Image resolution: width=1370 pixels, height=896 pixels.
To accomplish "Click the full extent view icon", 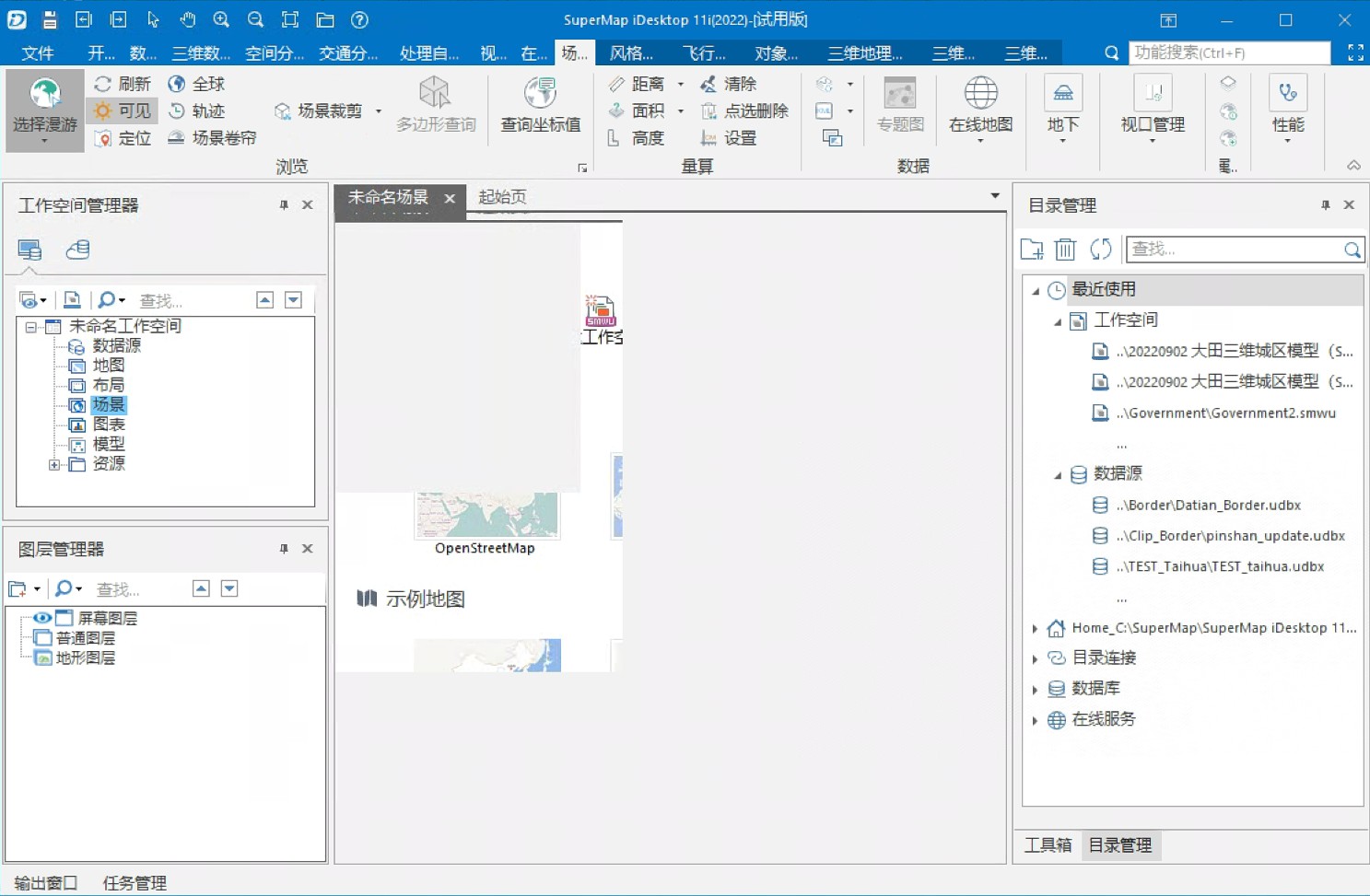I will click(290, 19).
